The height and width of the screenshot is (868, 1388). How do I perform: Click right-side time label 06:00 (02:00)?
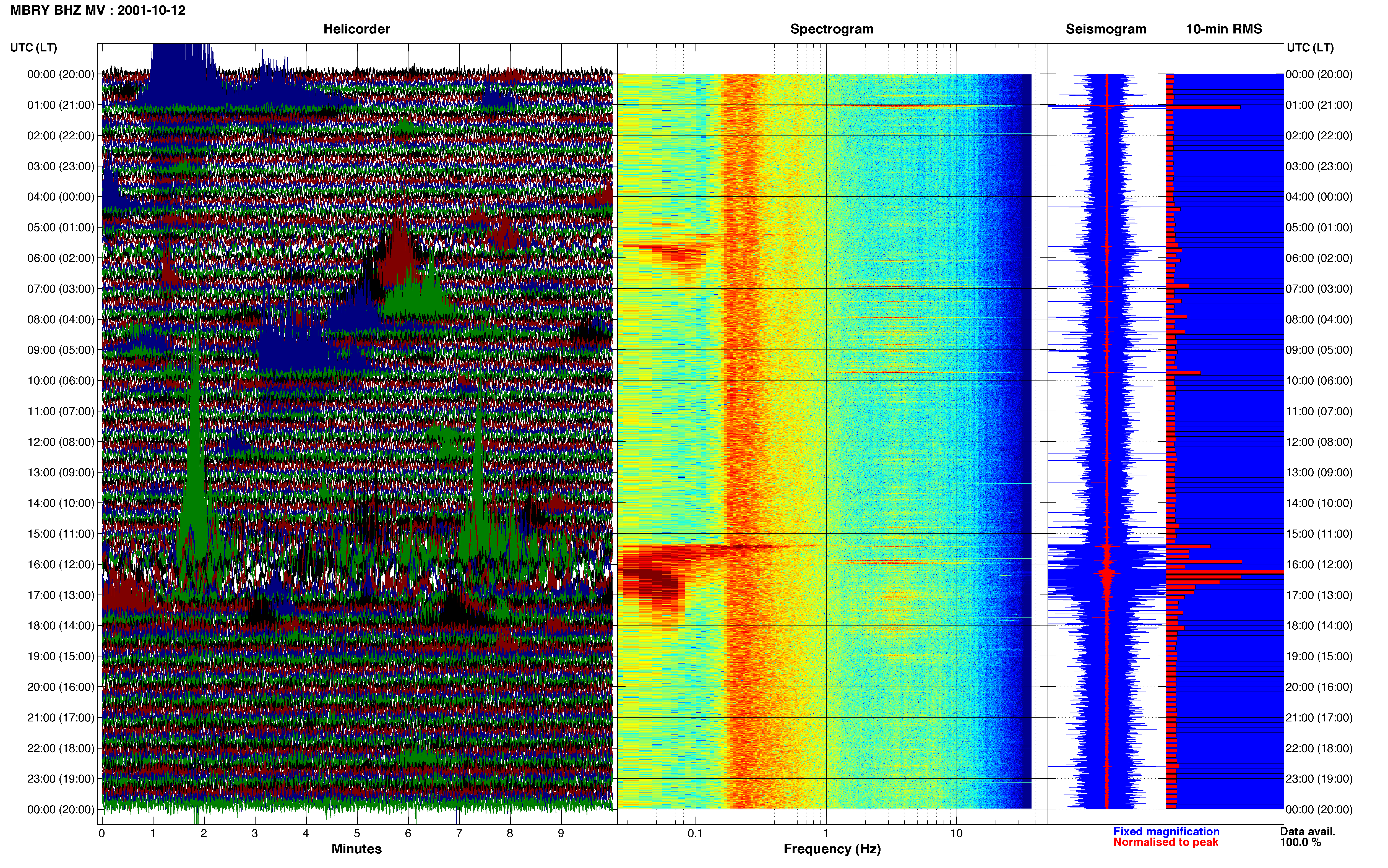[1319, 258]
